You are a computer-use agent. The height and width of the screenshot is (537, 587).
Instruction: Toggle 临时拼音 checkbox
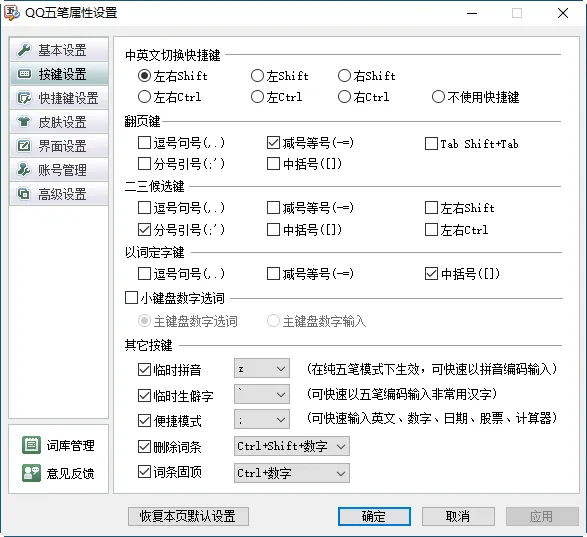pos(145,370)
